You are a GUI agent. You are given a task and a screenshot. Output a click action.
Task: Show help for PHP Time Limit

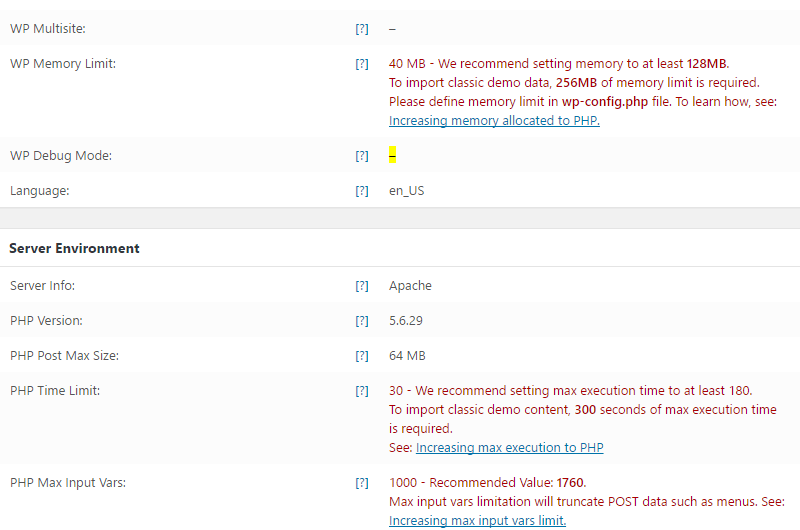pyautogui.click(x=362, y=391)
